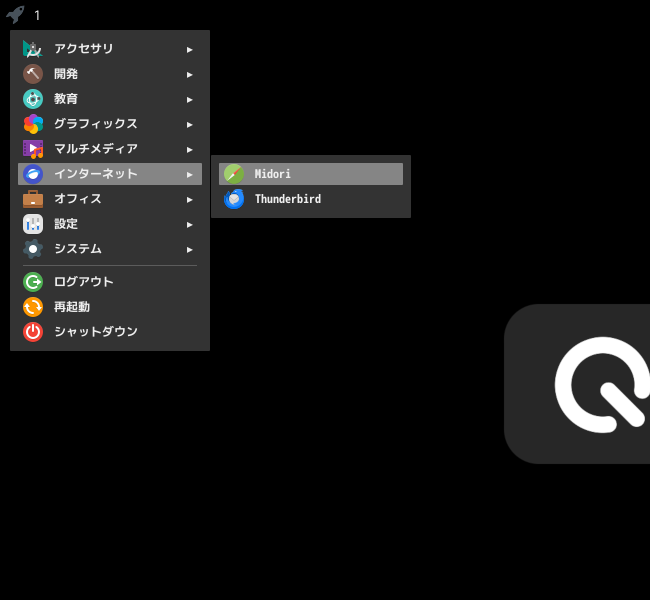
Task: Click the red シャットダウン power icon
Action: click(x=33, y=332)
